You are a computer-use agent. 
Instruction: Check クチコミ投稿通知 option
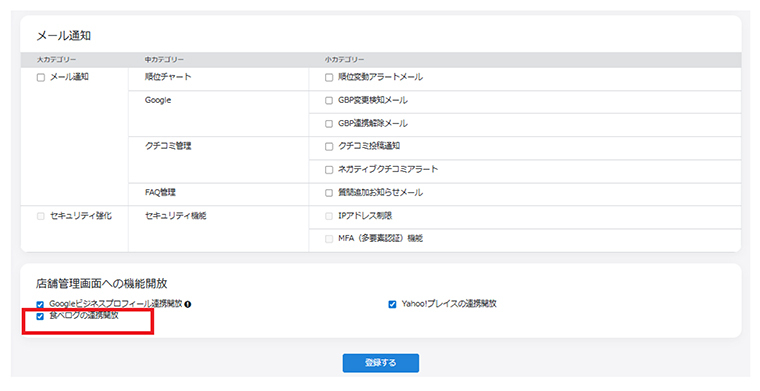(329, 146)
